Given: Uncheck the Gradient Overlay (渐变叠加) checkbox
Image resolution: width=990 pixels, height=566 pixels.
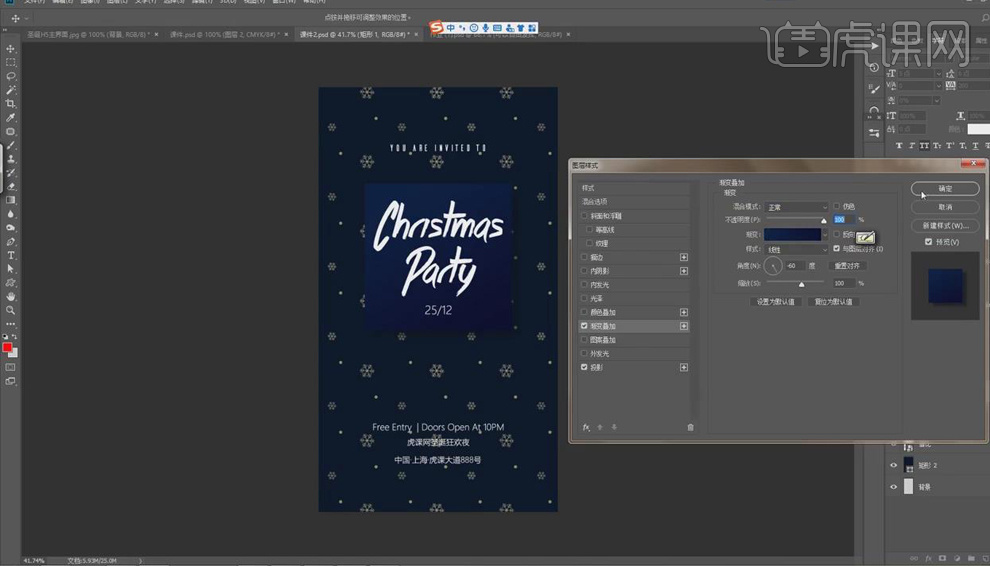Looking at the screenshot, I should (x=585, y=326).
